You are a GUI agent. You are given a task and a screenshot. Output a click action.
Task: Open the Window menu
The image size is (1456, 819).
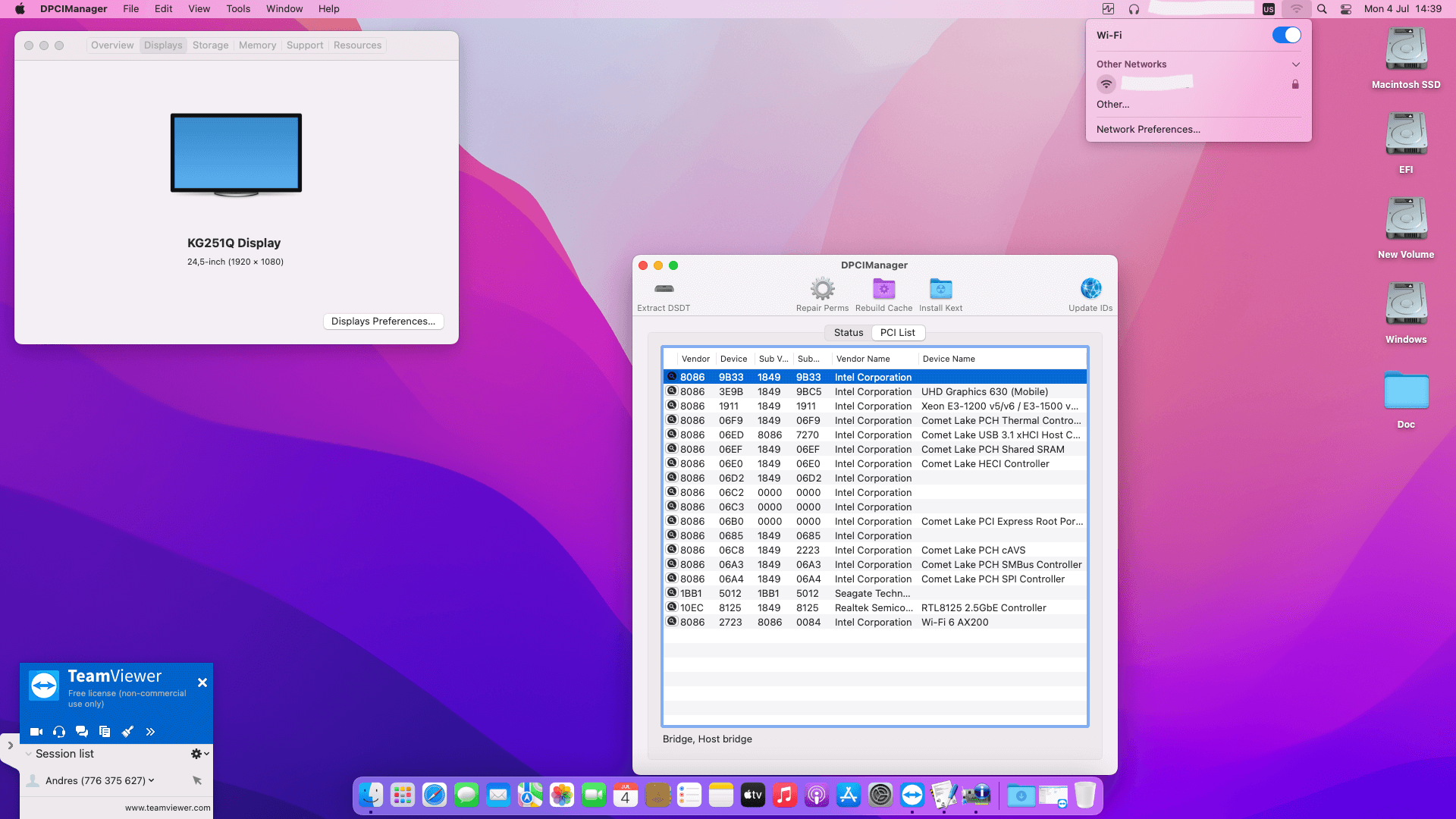tap(284, 9)
